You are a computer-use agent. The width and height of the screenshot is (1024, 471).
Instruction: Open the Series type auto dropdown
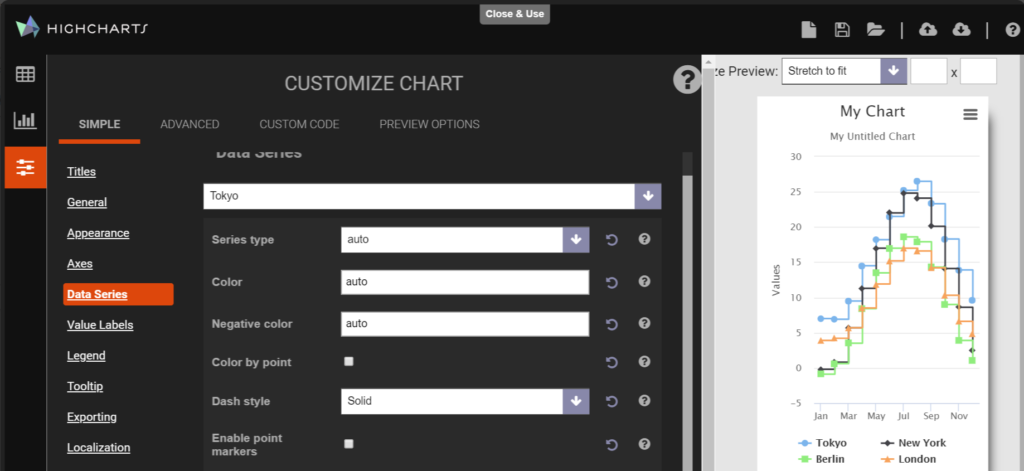[x=465, y=240]
